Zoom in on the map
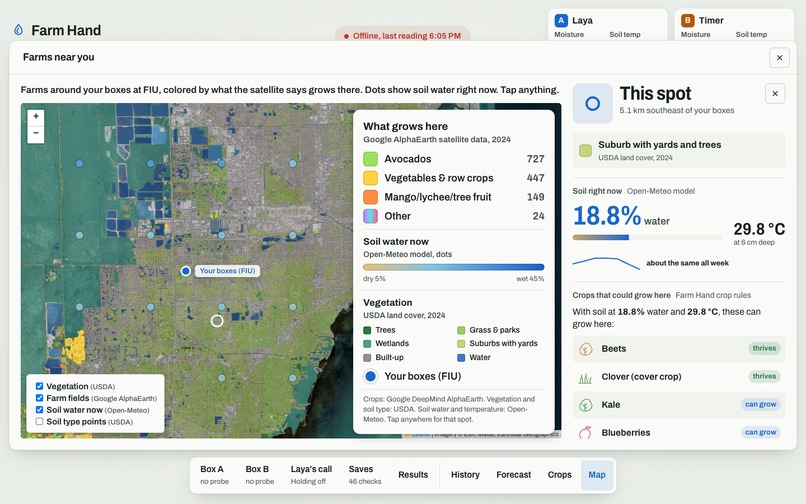This screenshot has height=504, width=806. [36, 117]
